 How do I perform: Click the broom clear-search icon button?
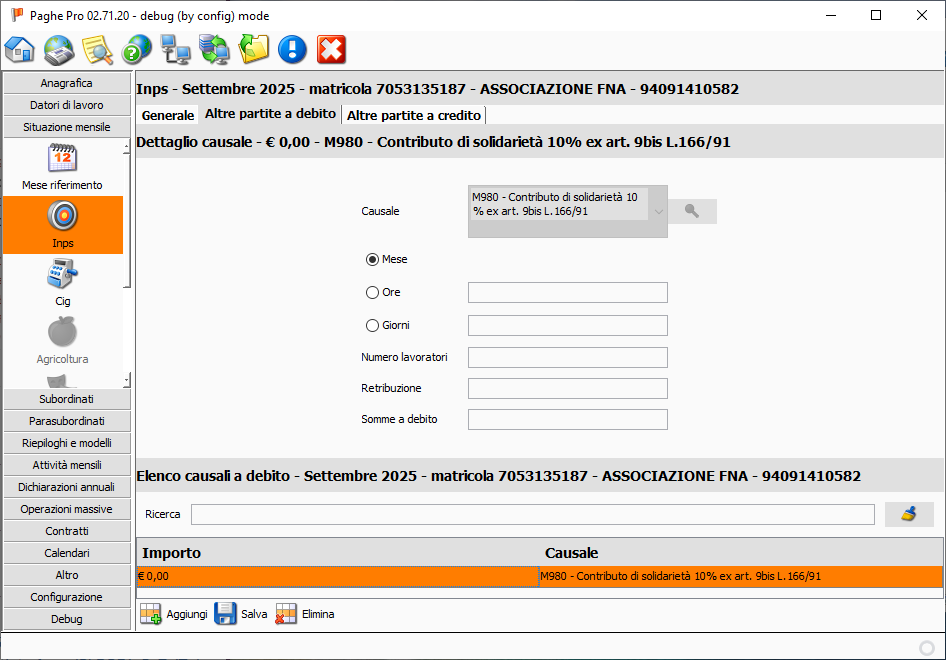click(x=909, y=514)
